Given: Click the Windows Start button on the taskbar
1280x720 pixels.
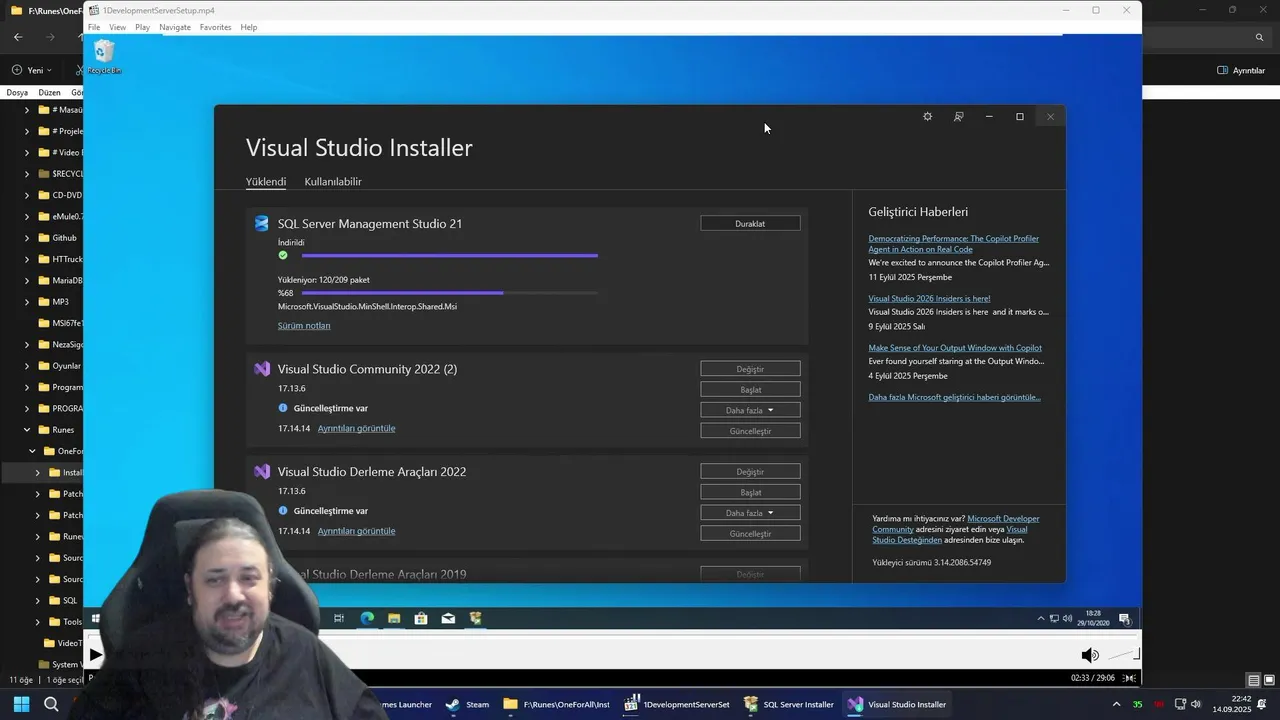Looking at the screenshot, I should (x=21, y=704).
